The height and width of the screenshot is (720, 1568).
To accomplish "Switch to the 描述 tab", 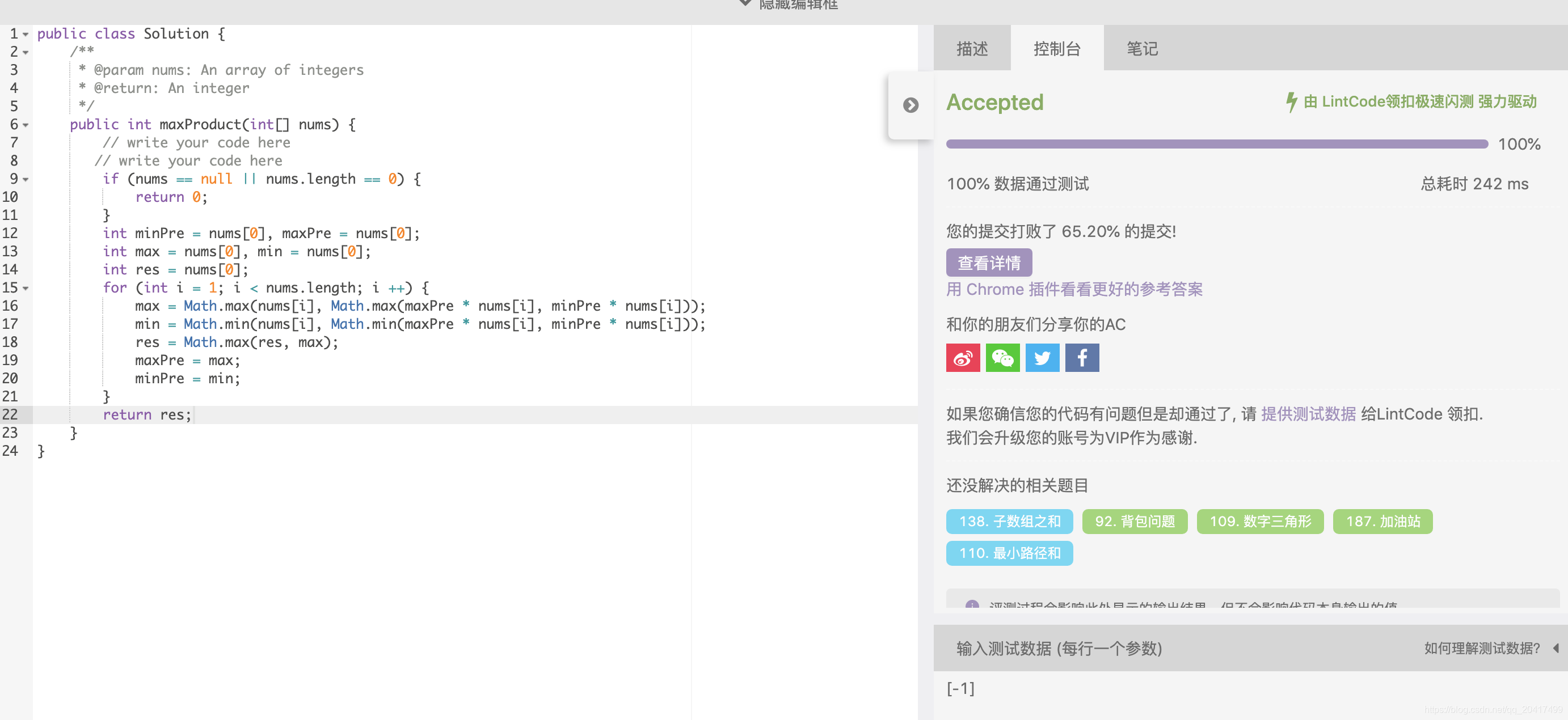I will (x=971, y=49).
